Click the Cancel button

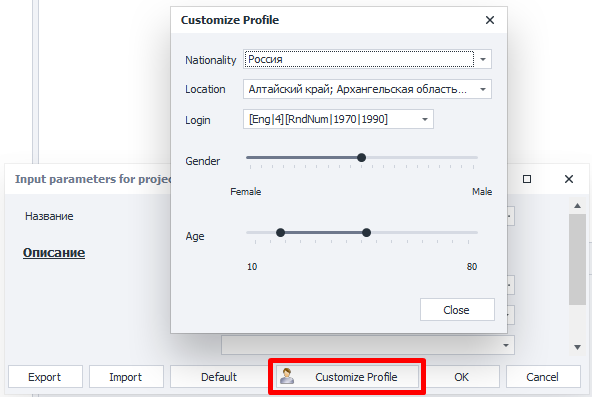click(x=543, y=377)
